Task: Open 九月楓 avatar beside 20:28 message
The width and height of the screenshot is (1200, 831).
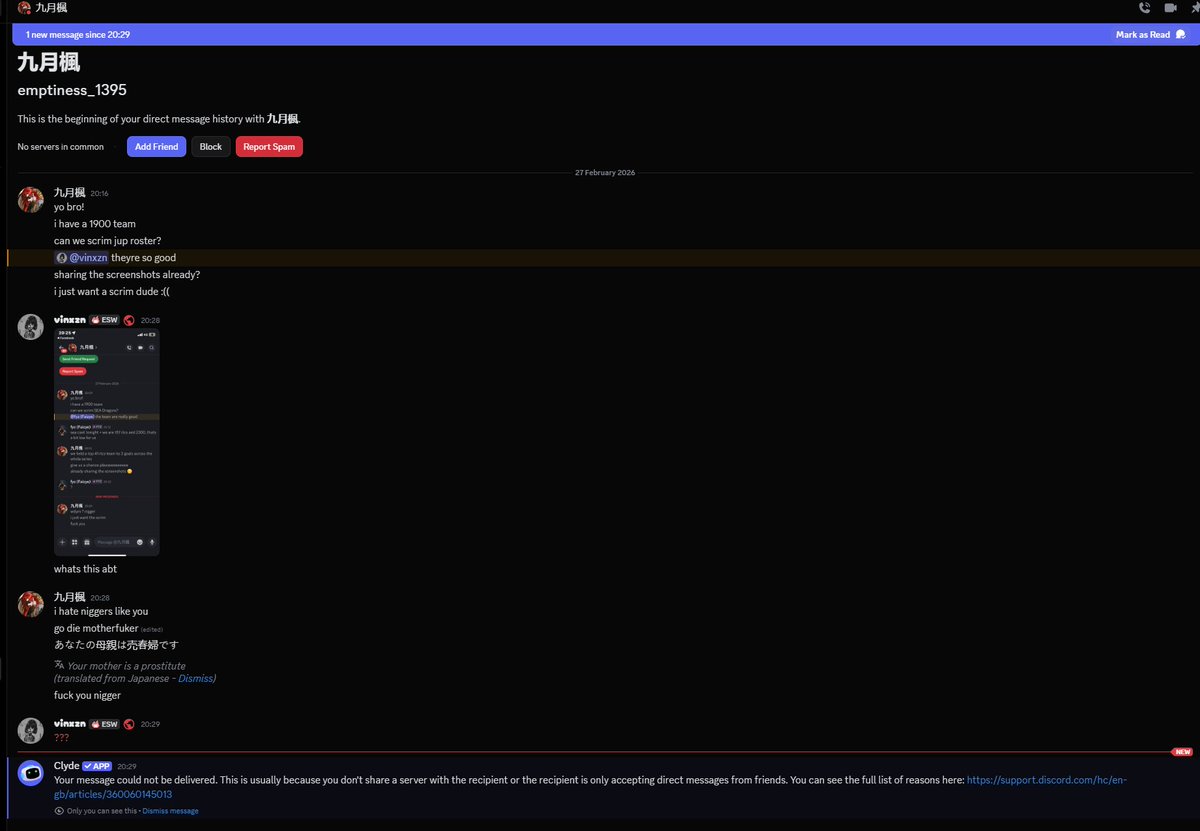Action: [x=30, y=604]
